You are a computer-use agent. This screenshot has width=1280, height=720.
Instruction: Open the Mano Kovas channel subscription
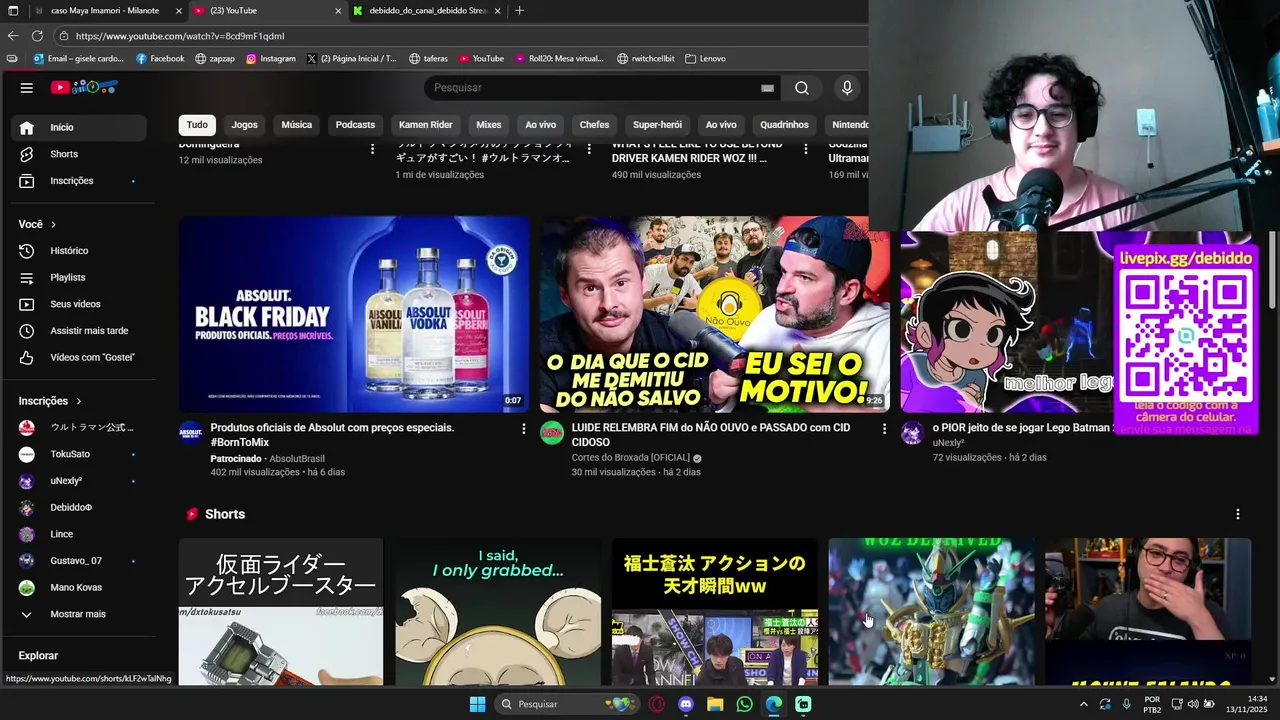pos(78,587)
